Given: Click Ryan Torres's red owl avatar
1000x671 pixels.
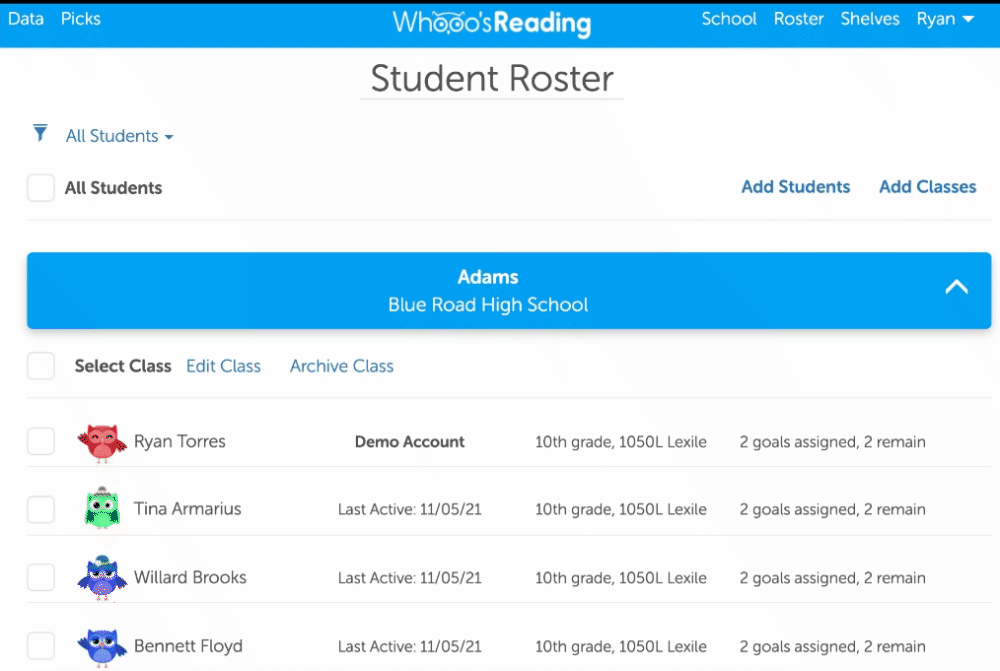Looking at the screenshot, I should (x=102, y=442).
